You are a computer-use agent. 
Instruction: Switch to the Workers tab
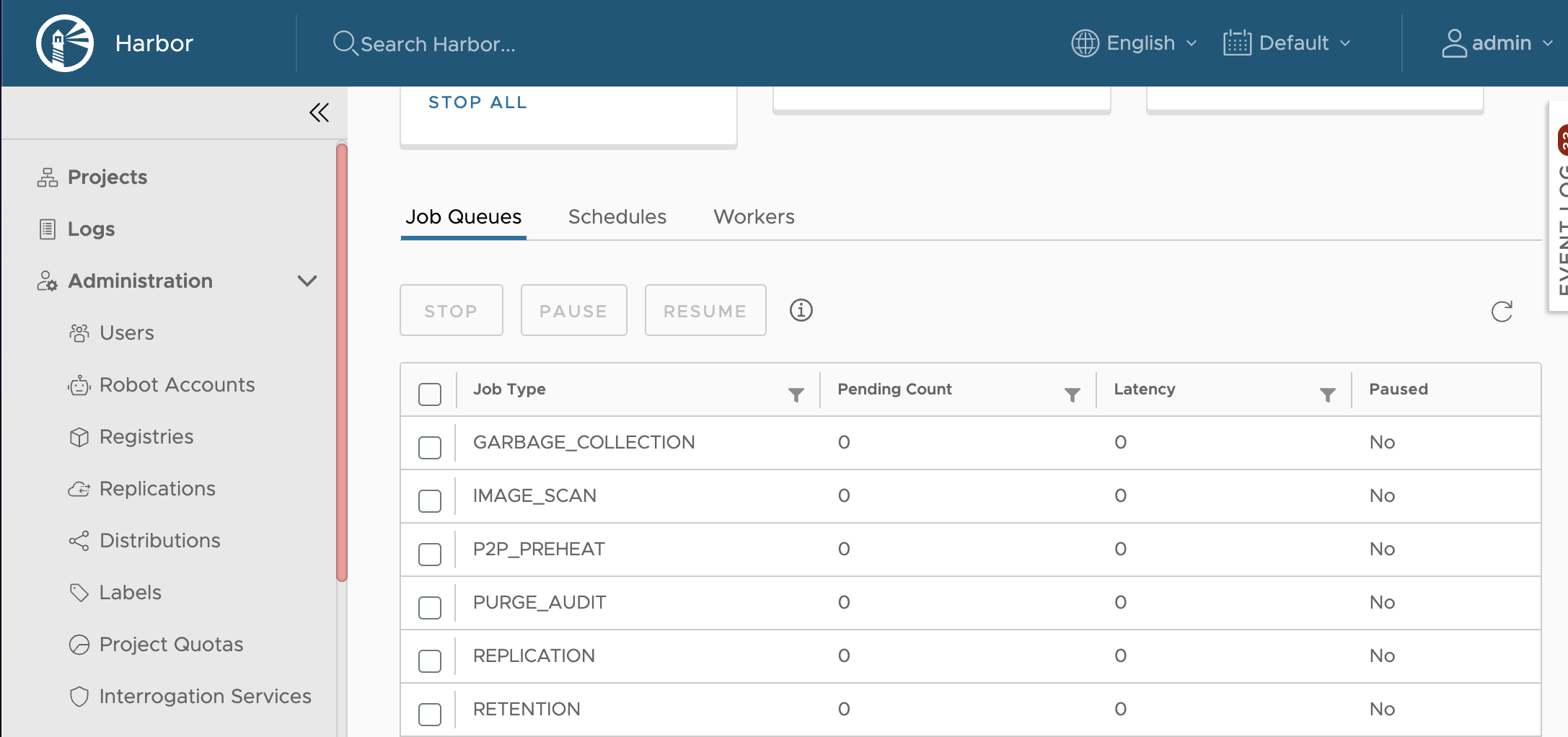click(754, 217)
